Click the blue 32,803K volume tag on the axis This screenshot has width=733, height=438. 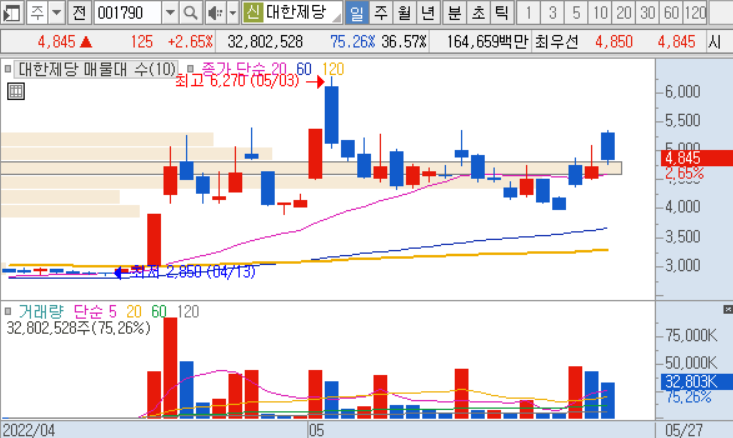(697, 382)
